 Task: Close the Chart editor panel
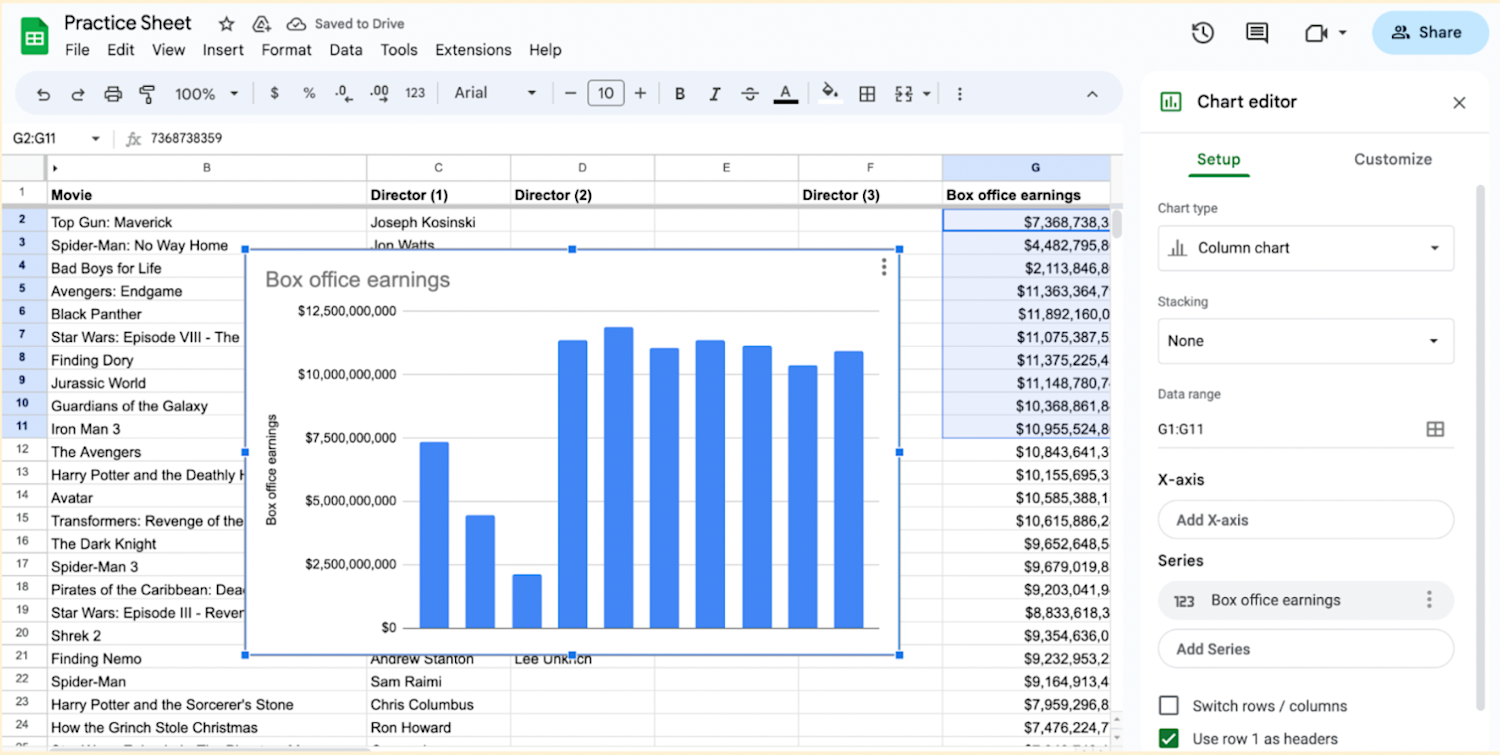click(x=1459, y=102)
